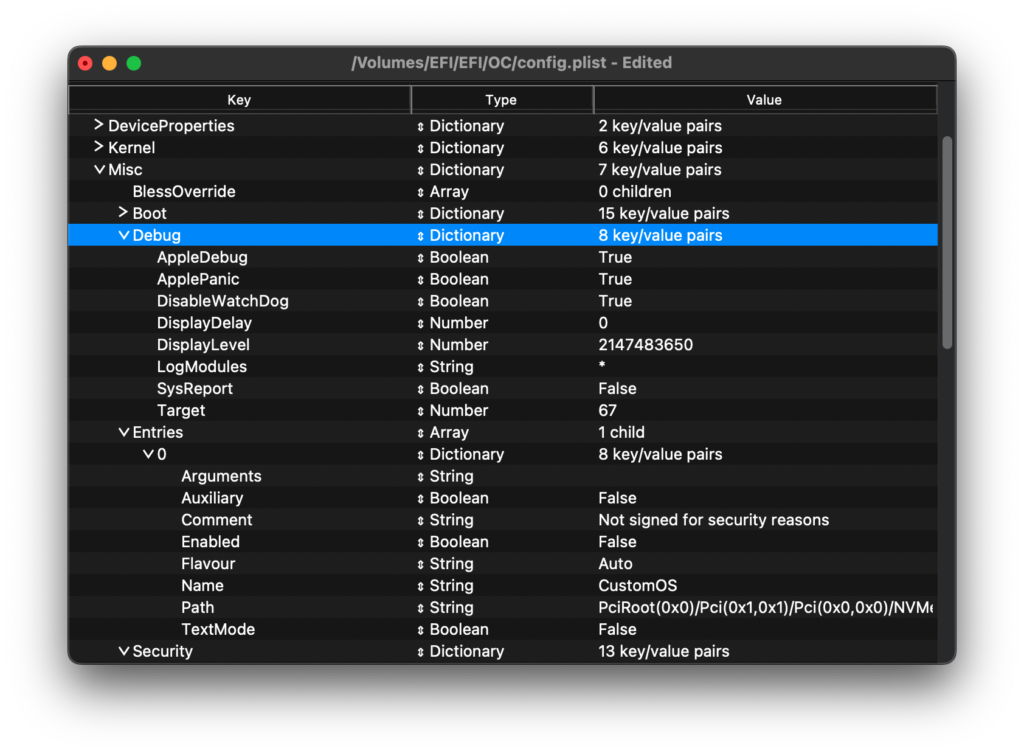This screenshot has height=754, width=1024.
Task: Select the DisplayDelay key
Action: 204,323
